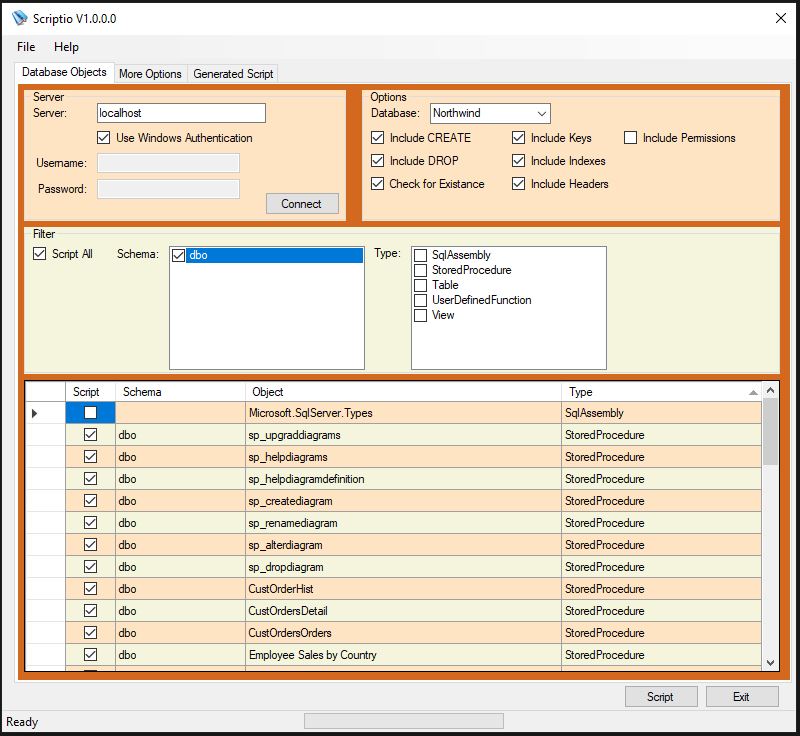The image size is (800, 736).
Task: Toggle Include Keys checkbox
Action: pos(518,138)
